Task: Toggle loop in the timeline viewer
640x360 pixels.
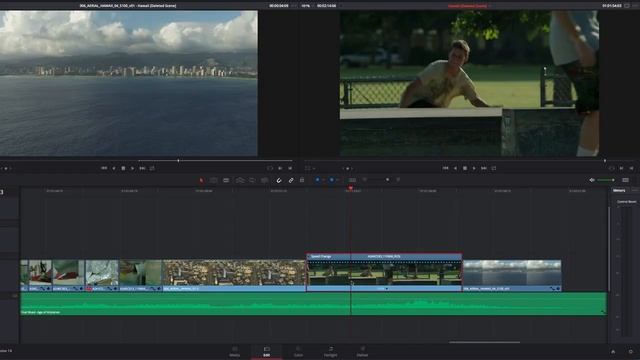Action: pyautogui.click(x=493, y=168)
